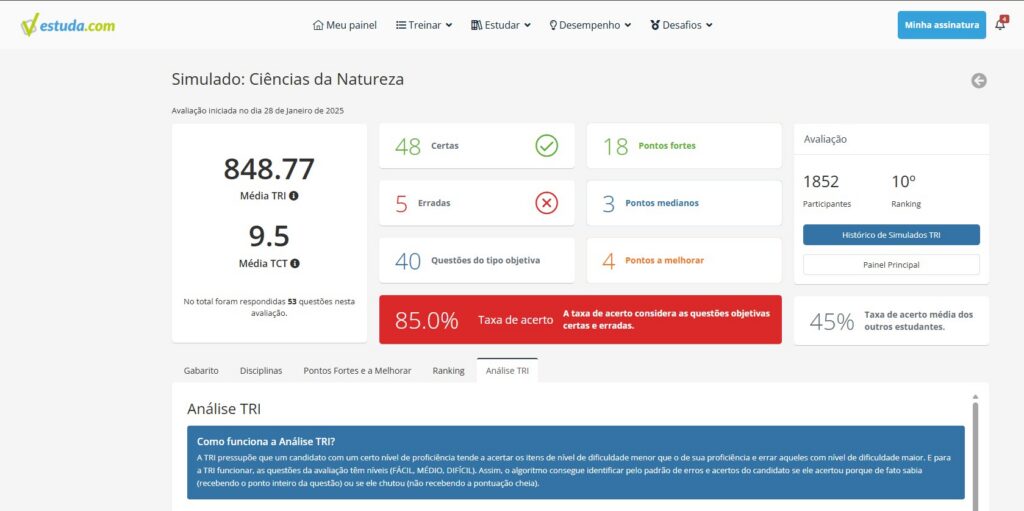
Task: Open Pontos medianos link
Action: point(662,203)
